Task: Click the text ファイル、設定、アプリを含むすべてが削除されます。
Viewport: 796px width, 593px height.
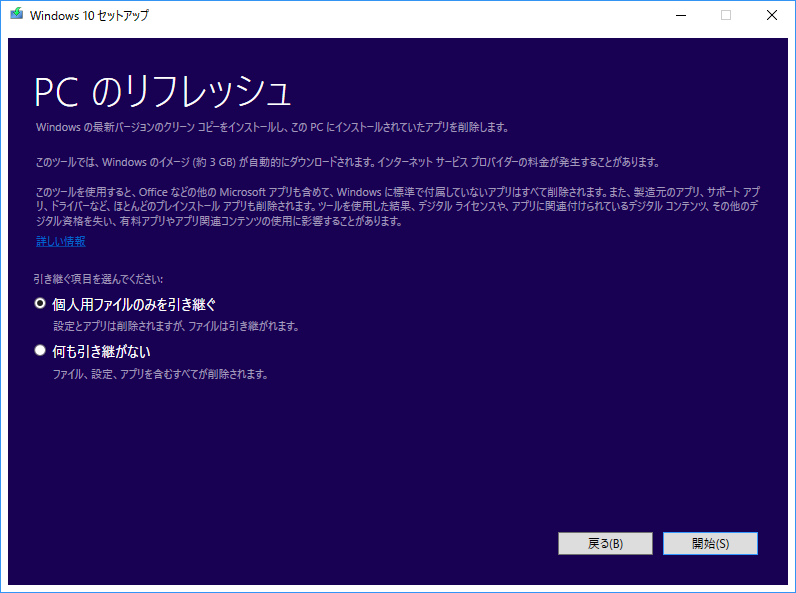Action: tap(160, 374)
